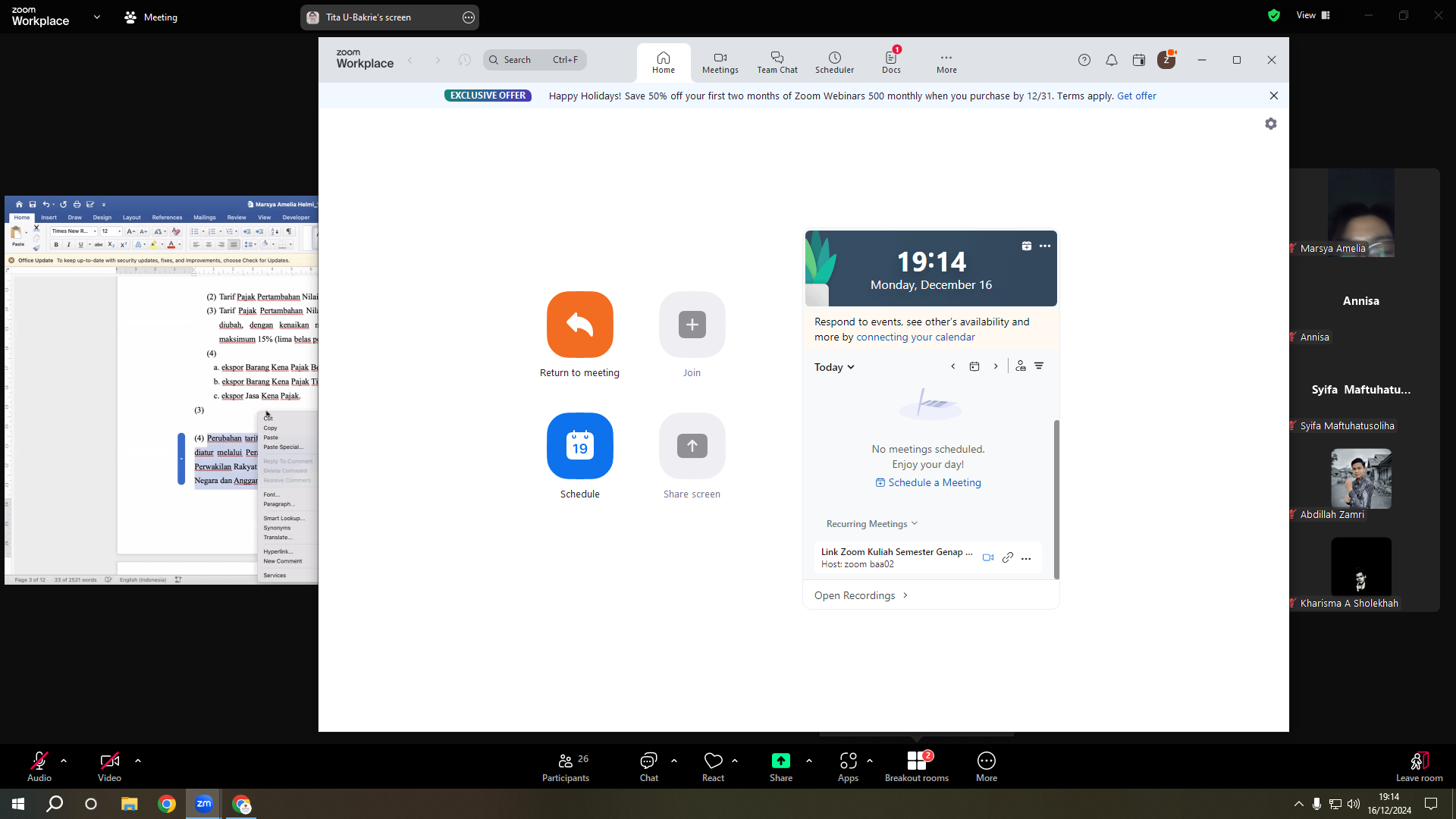Leave the breakout room
This screenshot has height=819, width=1456.
point(1420,767)
